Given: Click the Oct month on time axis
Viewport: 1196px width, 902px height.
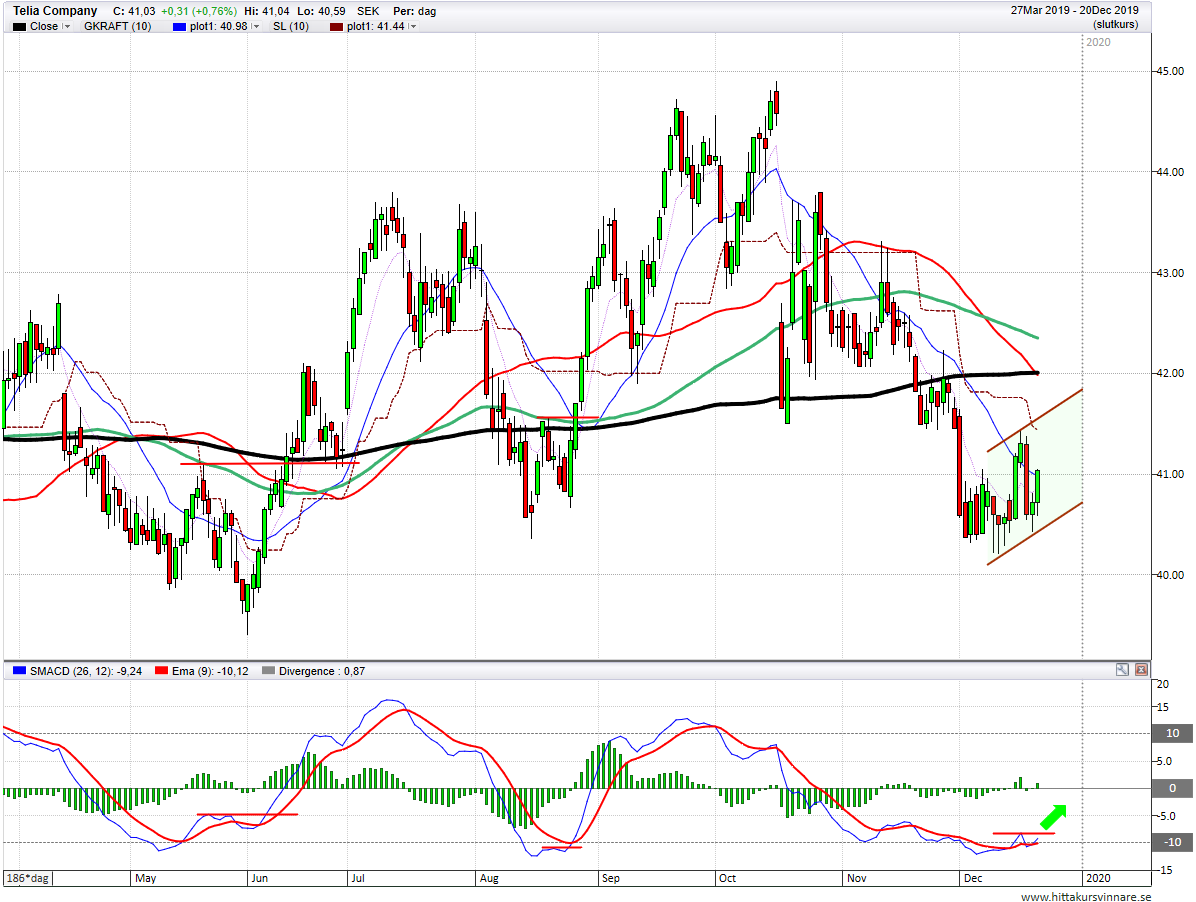Looking at the screenshot, I should (728, 878).
